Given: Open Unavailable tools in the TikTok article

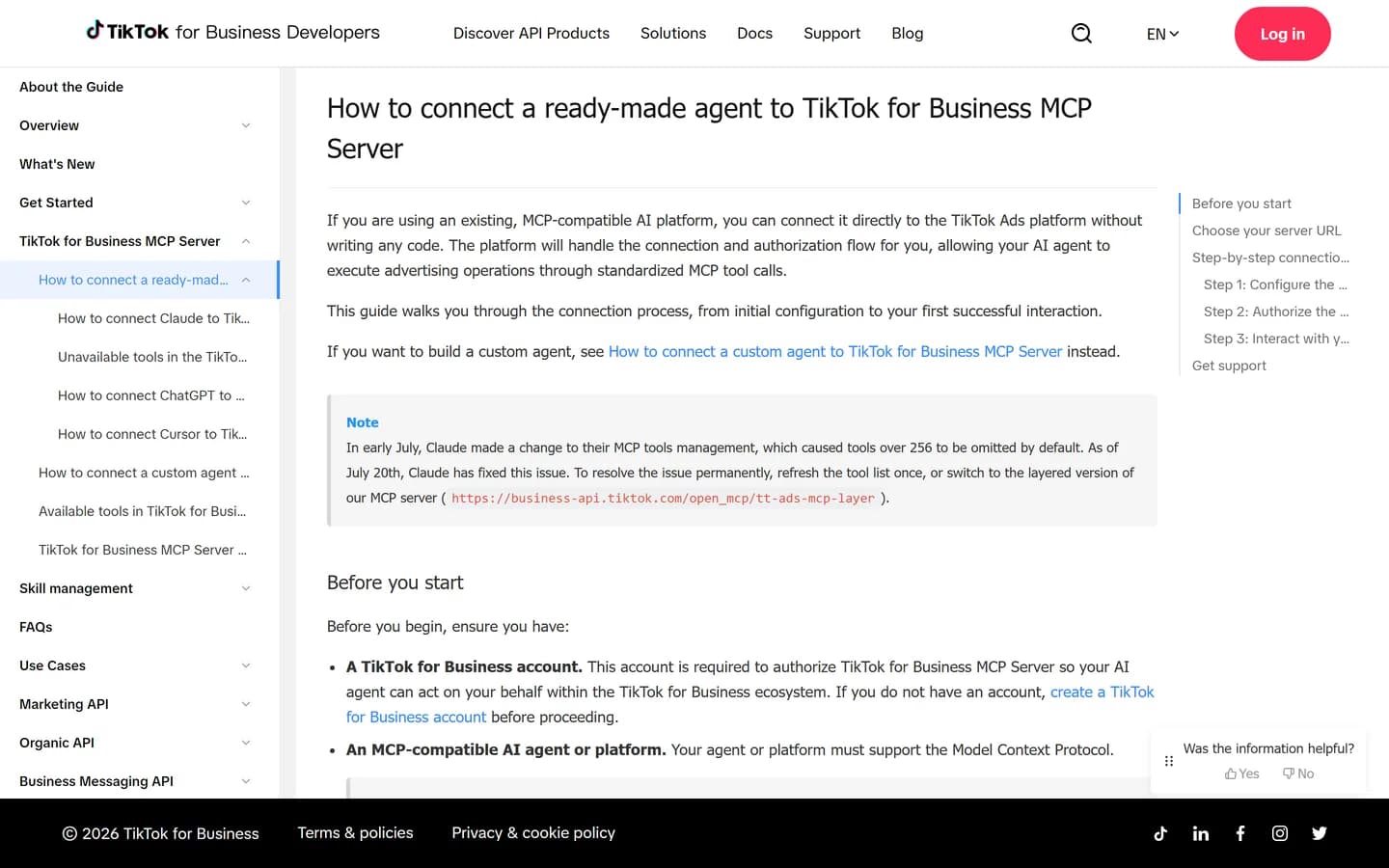Looking at the screenshot, I should [x=152, y=357].
